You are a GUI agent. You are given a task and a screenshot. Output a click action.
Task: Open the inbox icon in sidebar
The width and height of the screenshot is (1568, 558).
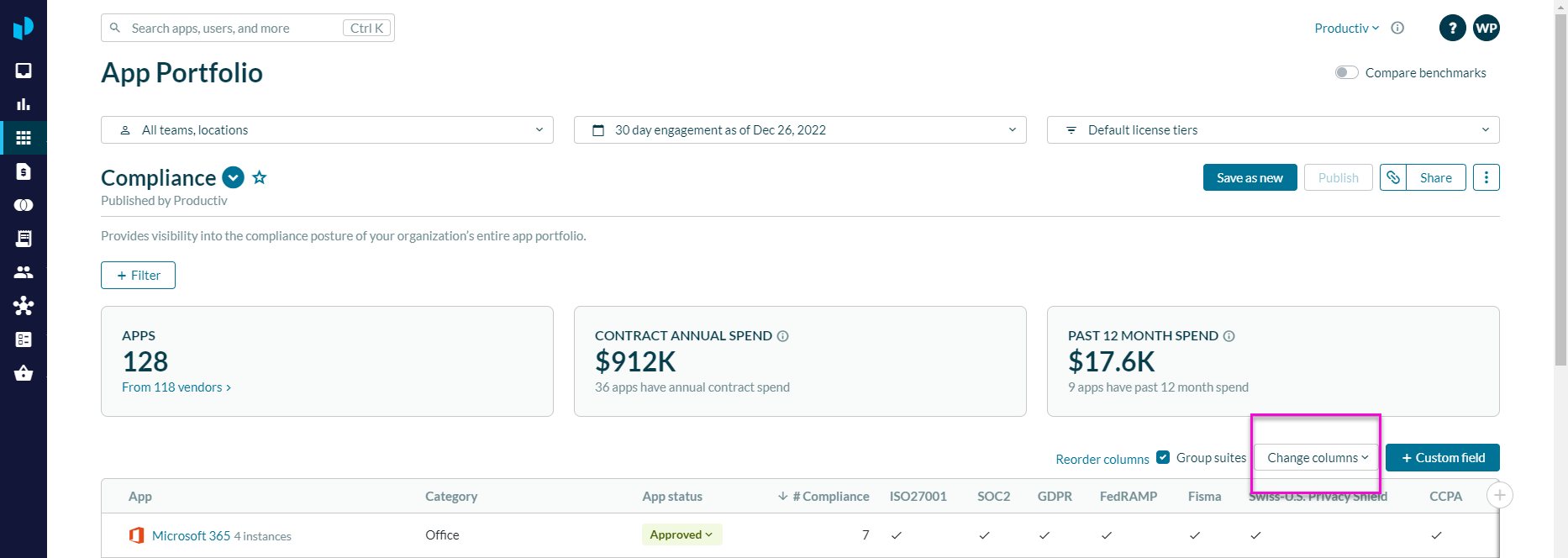click(x=24, y=71)
